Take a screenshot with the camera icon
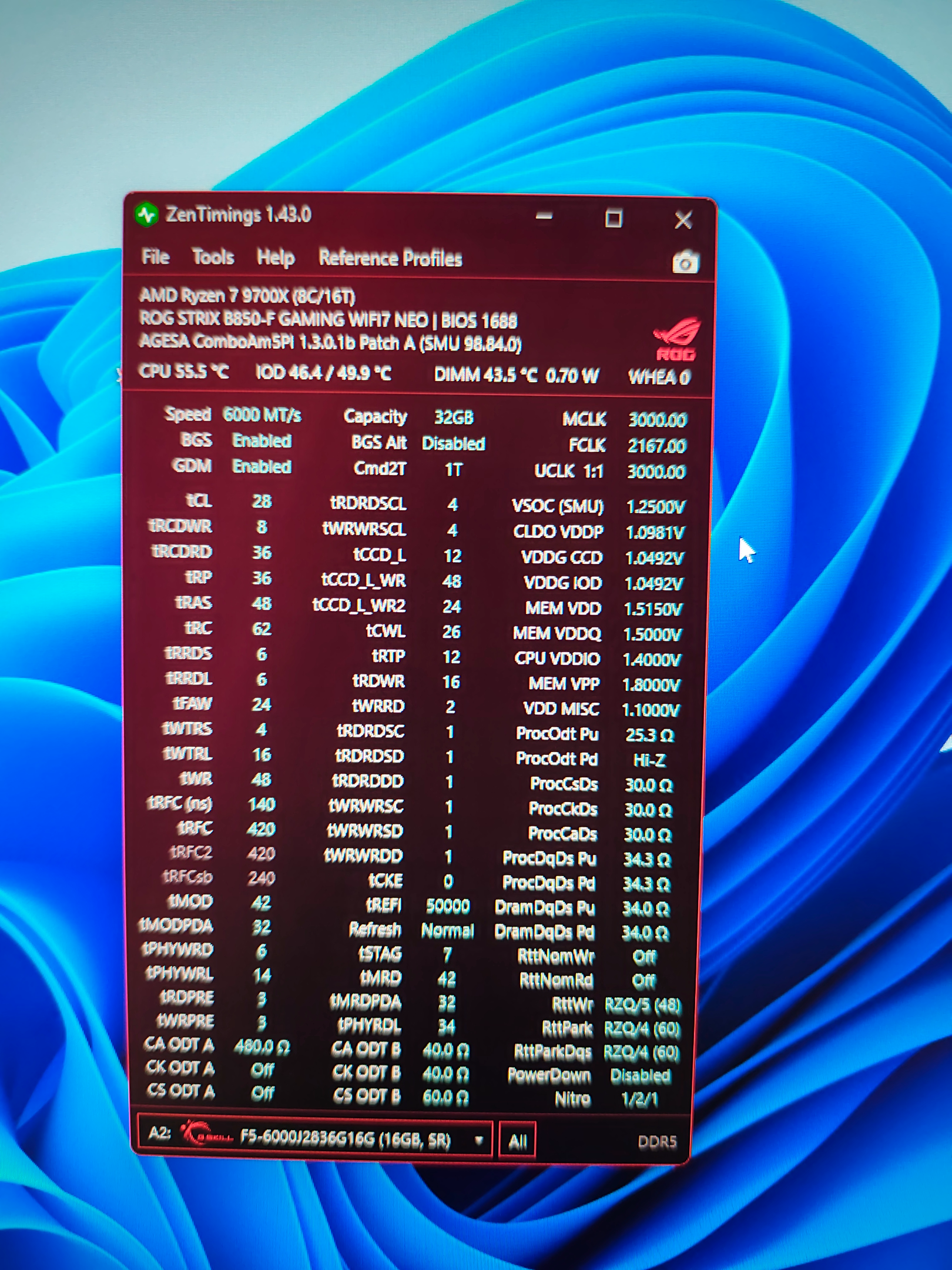 click(685, 262)
